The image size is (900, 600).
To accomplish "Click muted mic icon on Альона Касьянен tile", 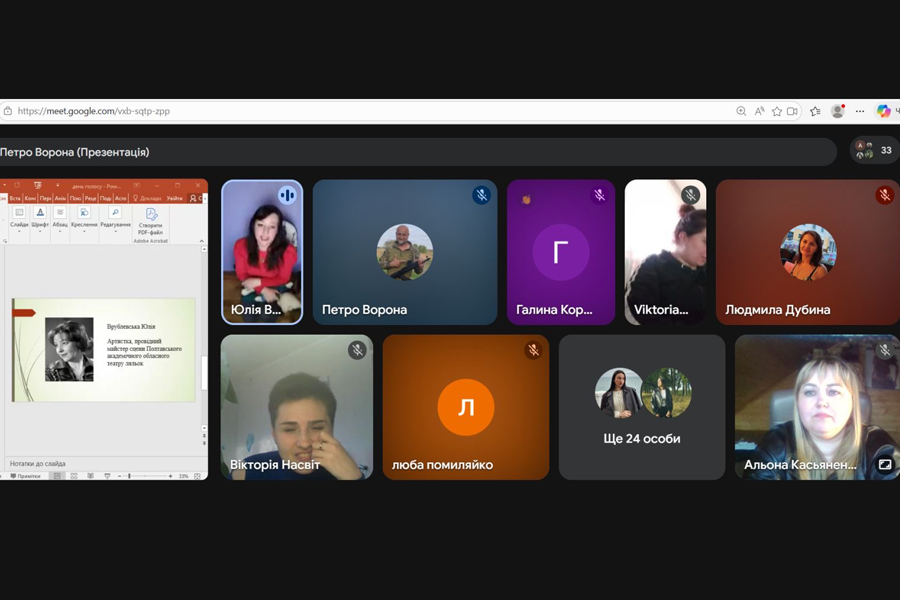I will (885, 350).
